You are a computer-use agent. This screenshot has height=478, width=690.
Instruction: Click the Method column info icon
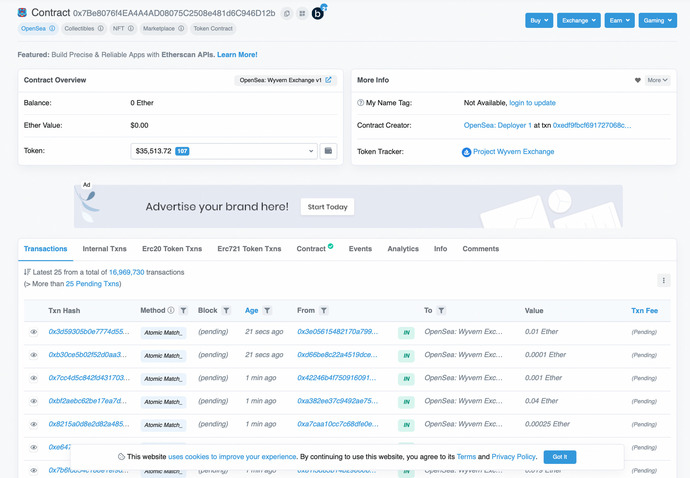(171, 311)
